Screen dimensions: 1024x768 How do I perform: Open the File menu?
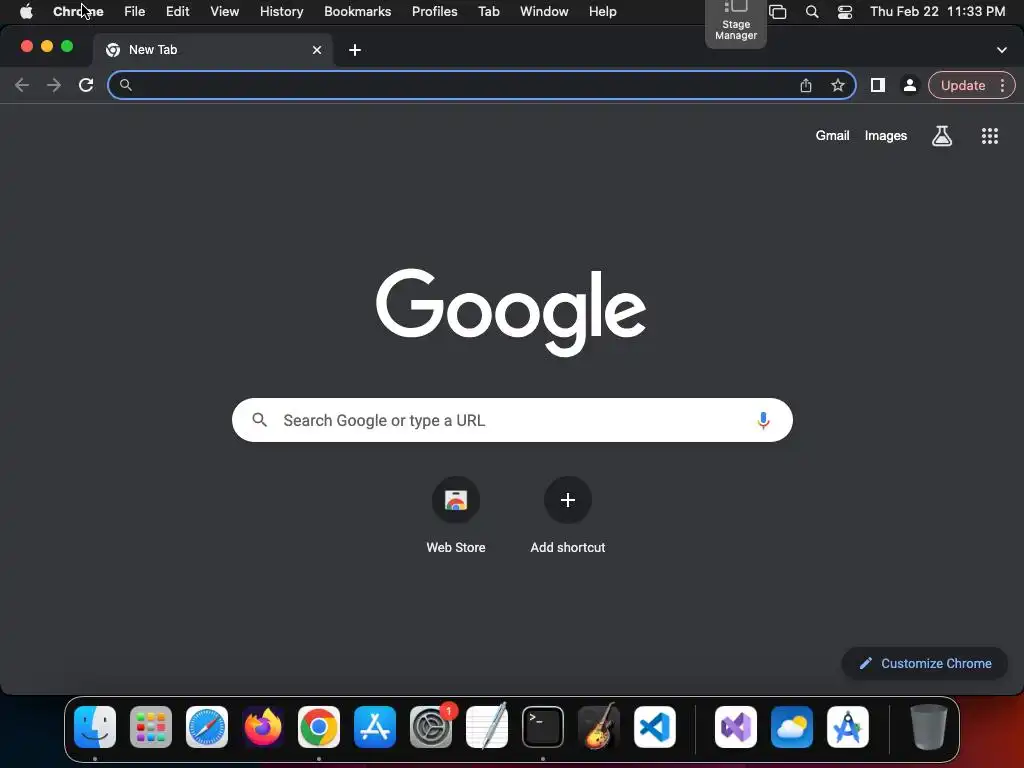point(135,12)
